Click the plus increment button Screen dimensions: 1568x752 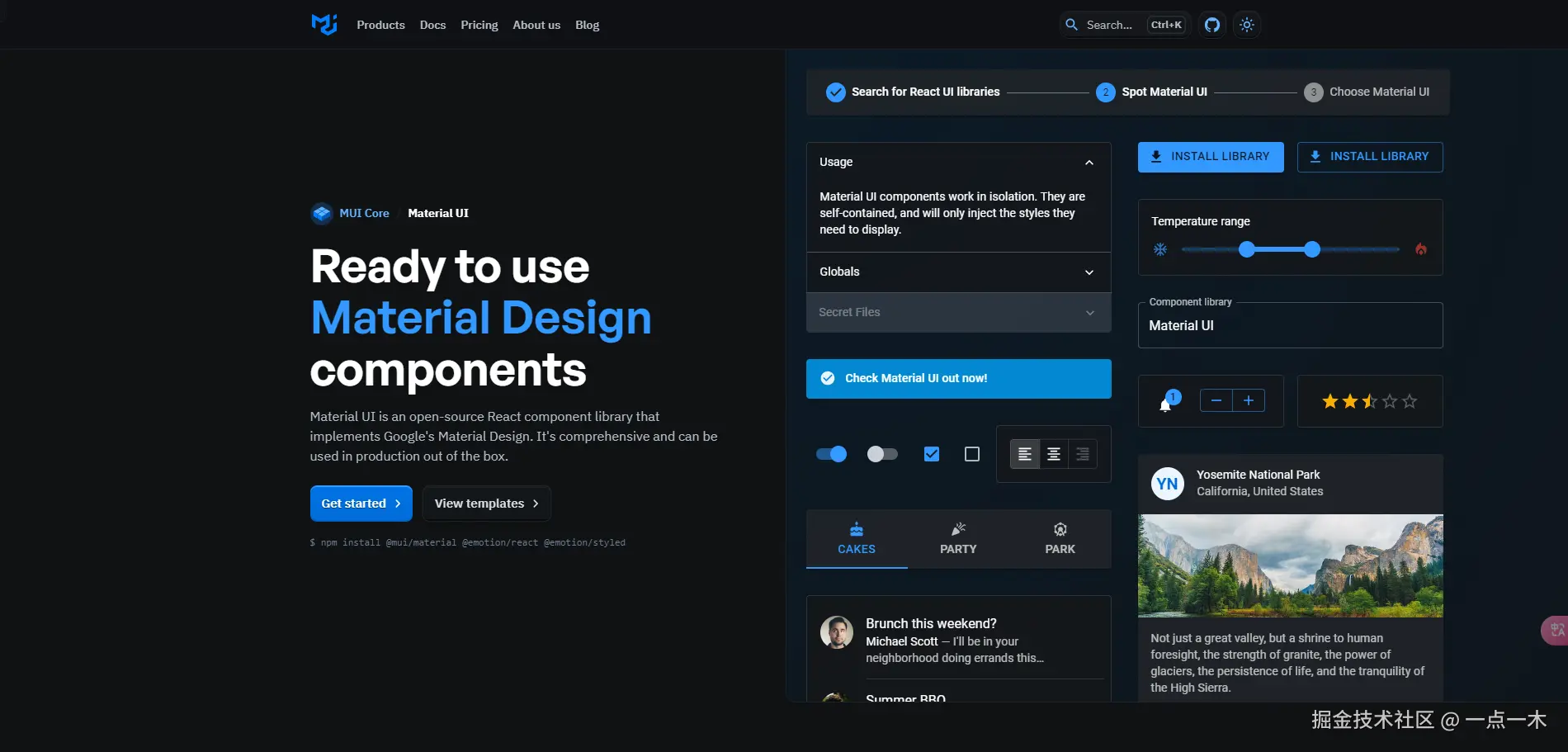[1249, 400]
